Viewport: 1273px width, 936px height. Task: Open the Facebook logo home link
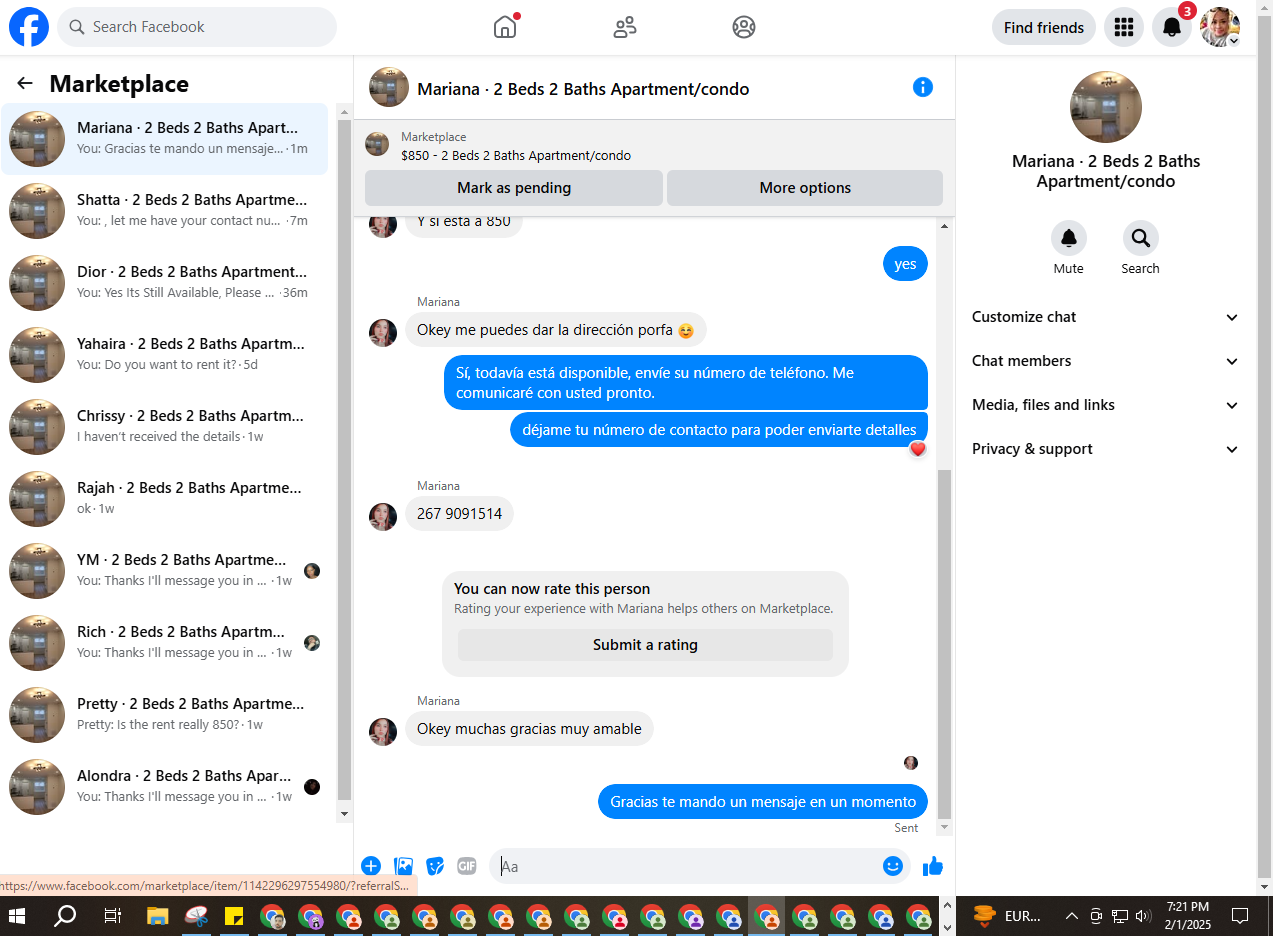click(29, 27)
